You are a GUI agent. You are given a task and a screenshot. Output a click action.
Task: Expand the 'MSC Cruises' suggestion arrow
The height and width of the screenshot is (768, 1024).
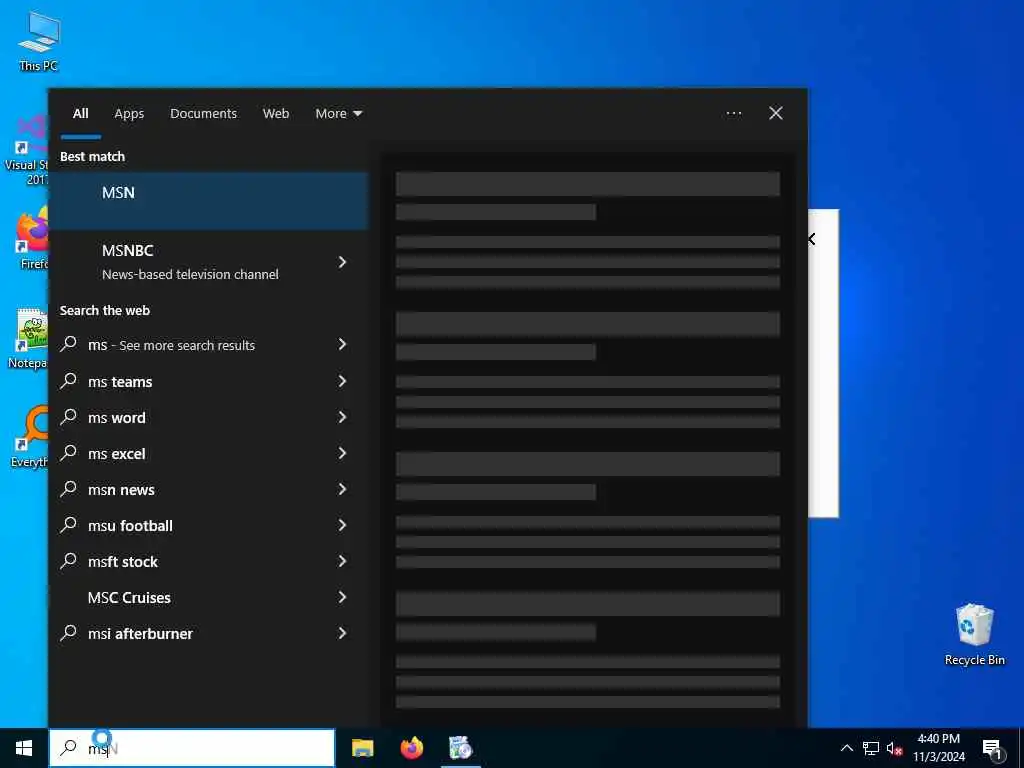point(342,596)
